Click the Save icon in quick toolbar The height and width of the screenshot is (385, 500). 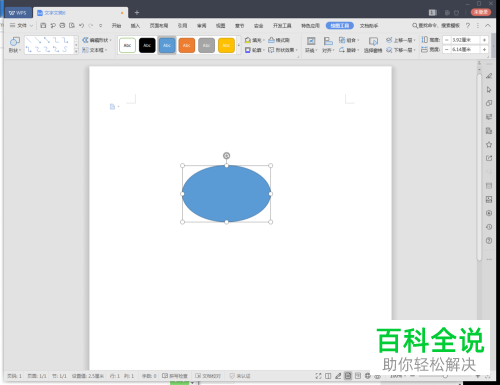click(x=43, y=25)
